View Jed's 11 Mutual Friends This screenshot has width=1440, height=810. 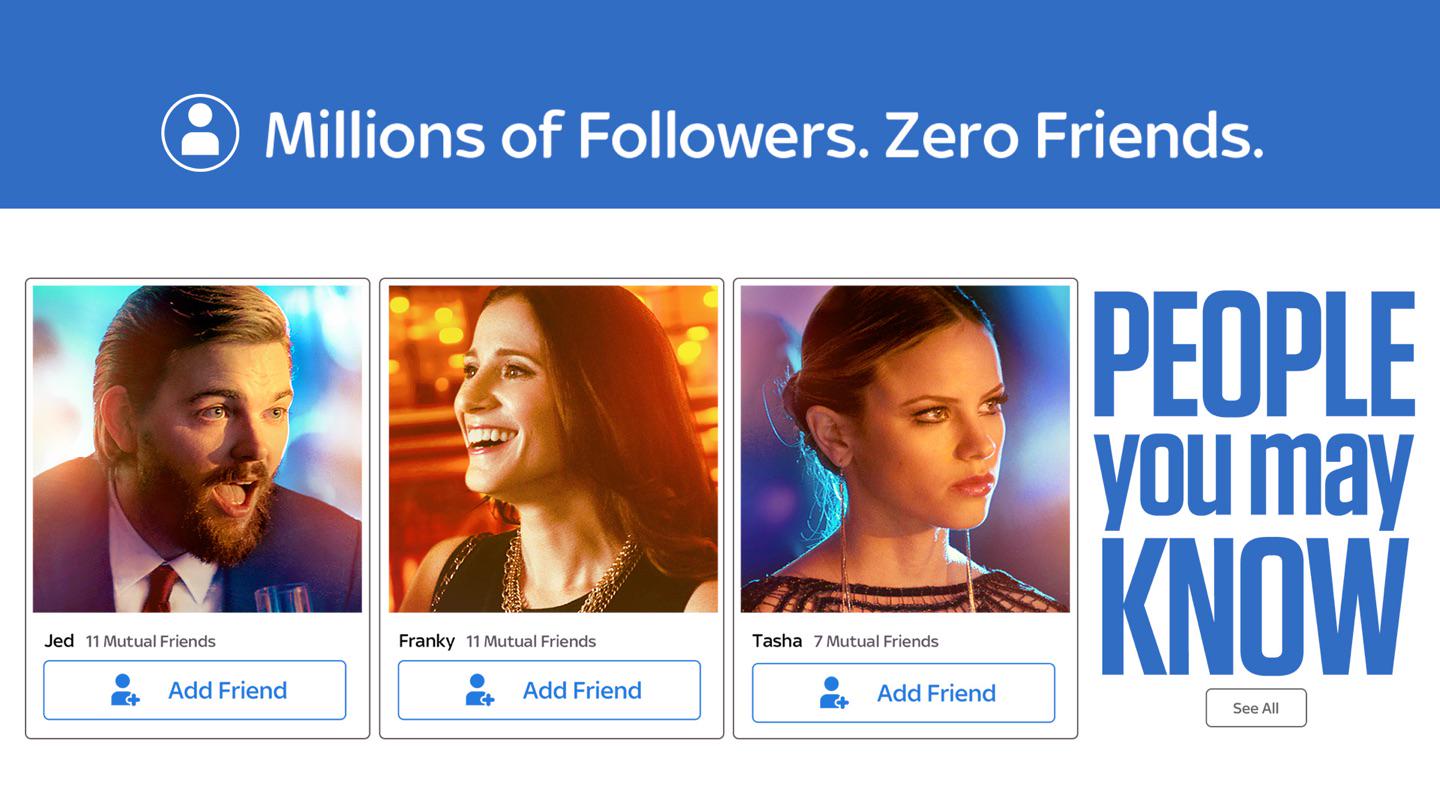pos(151,642)
